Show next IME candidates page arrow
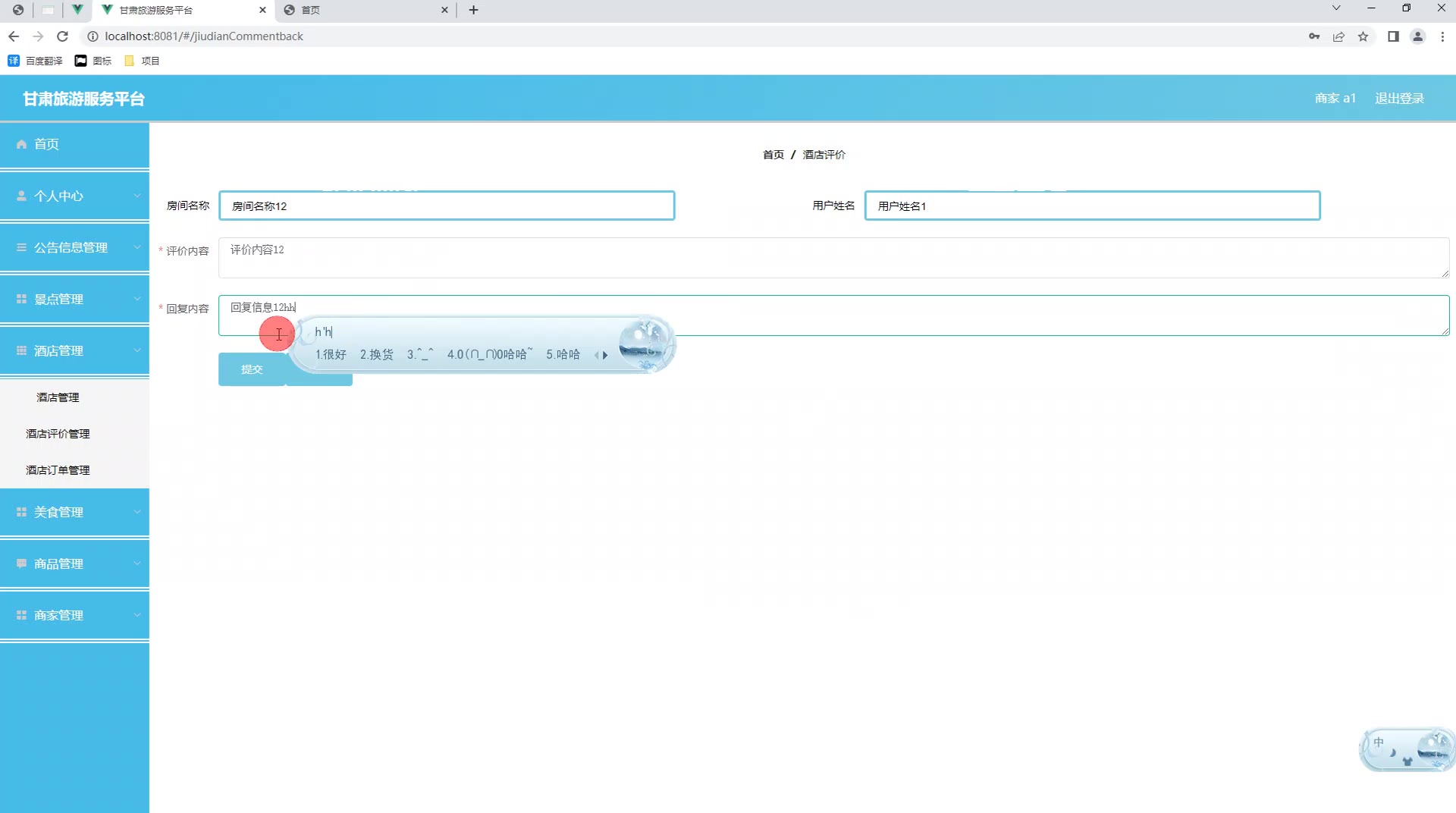Viewport: 1456px width, 813px height. pyautogui.click(x=605, y=355)
